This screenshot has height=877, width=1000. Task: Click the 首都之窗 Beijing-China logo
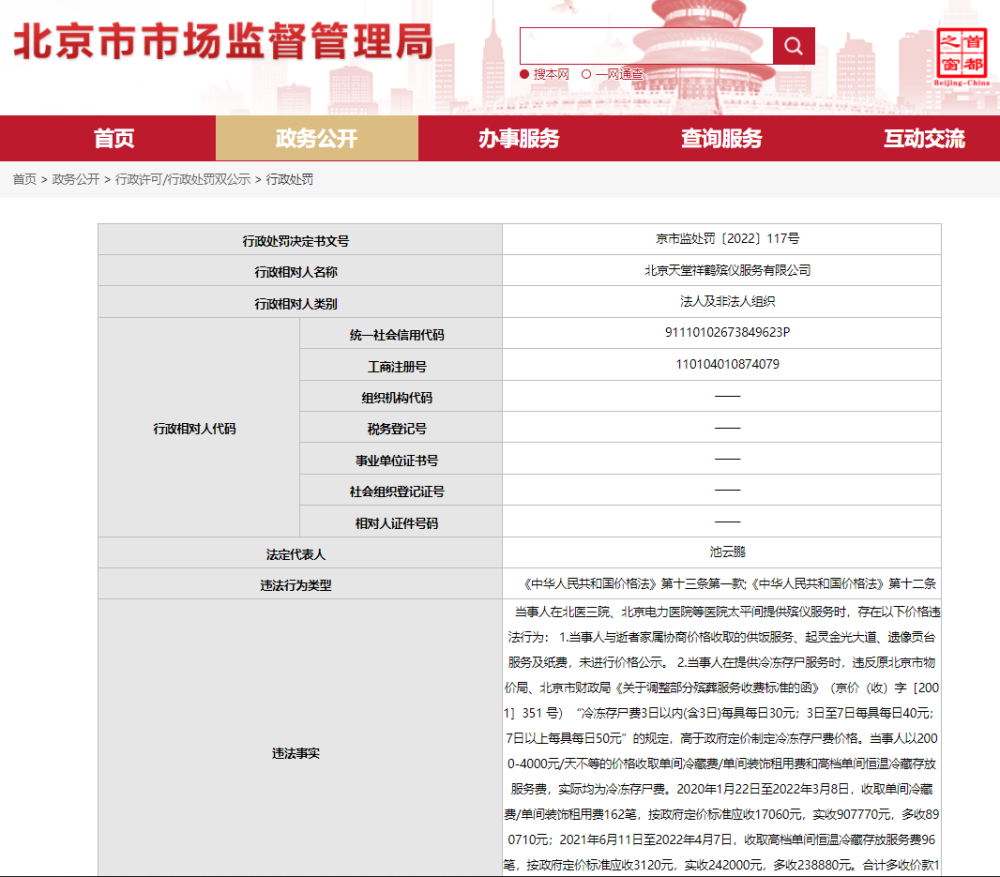[x=962, y=57]
